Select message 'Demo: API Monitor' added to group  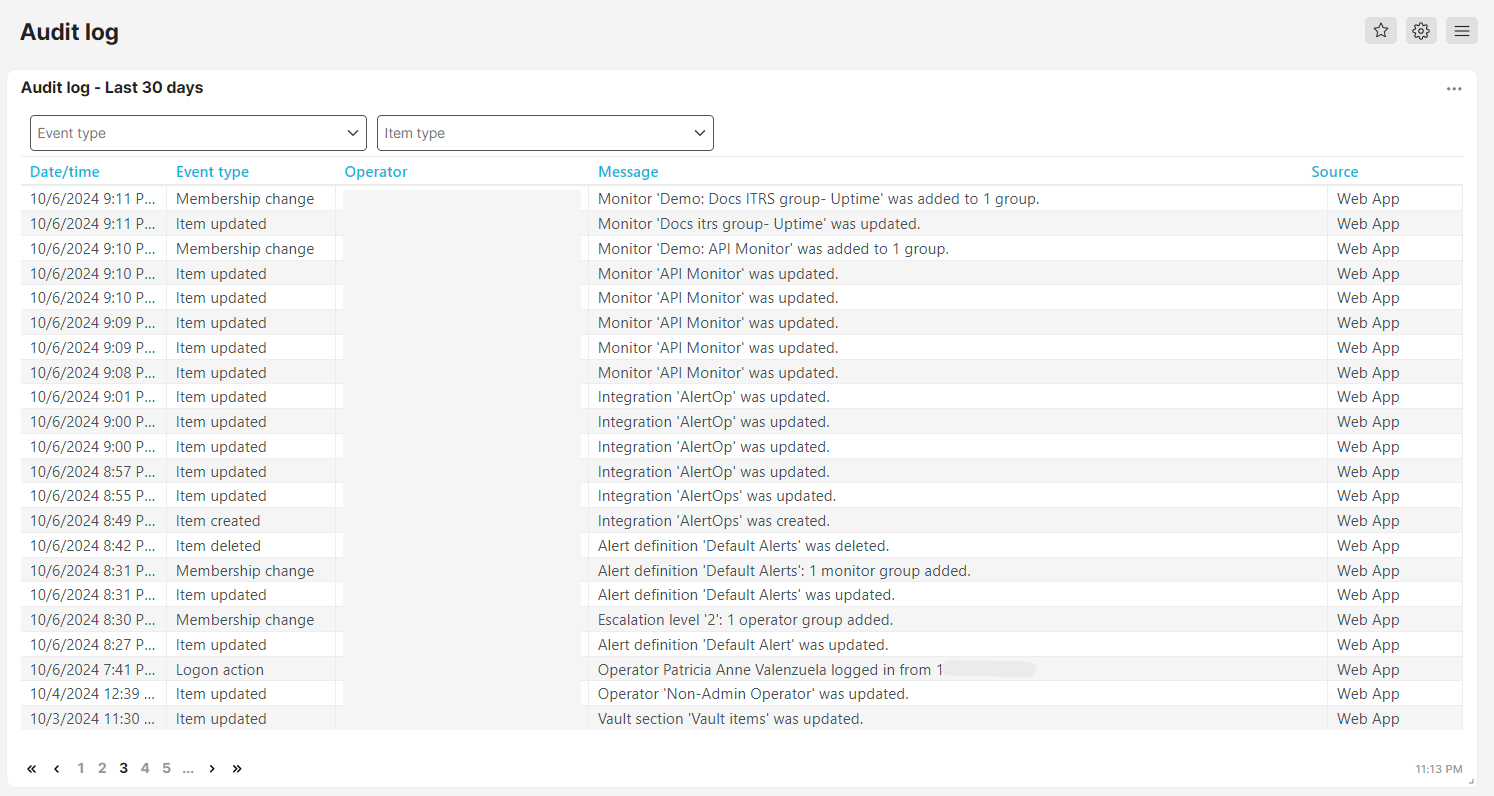click(x=773, y=249)
